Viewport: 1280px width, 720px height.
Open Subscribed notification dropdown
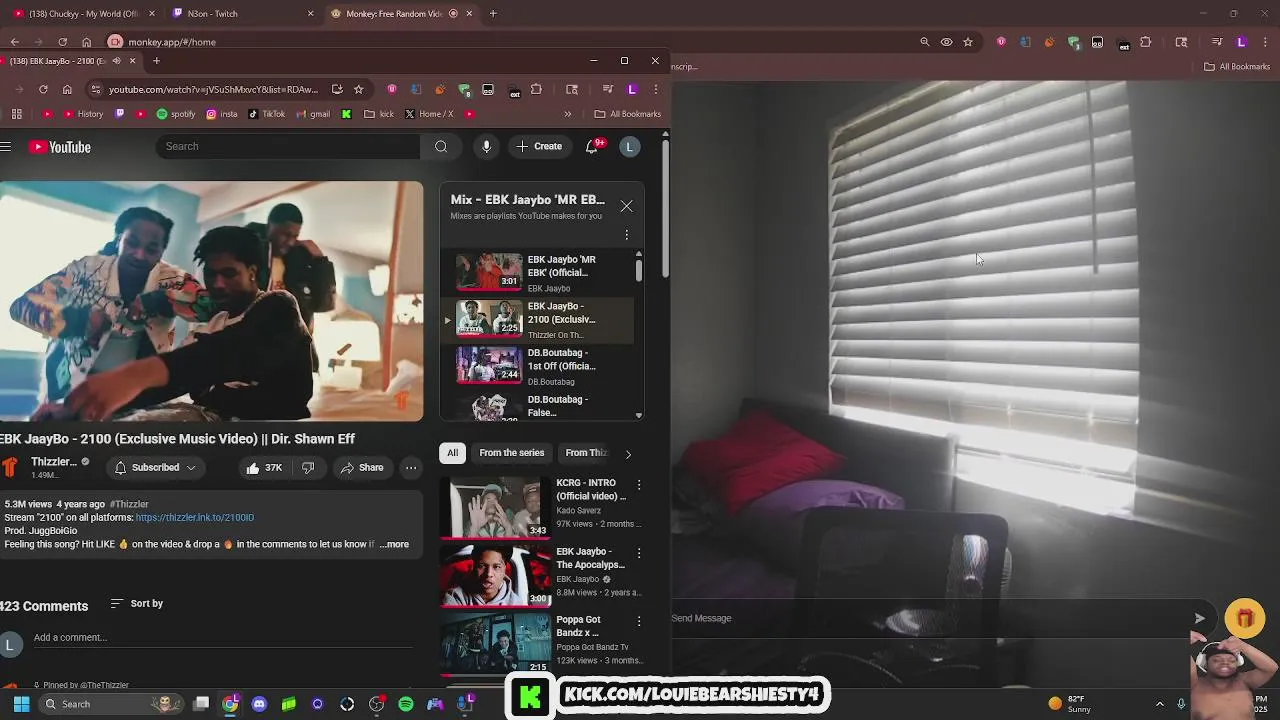pos(155,468)
